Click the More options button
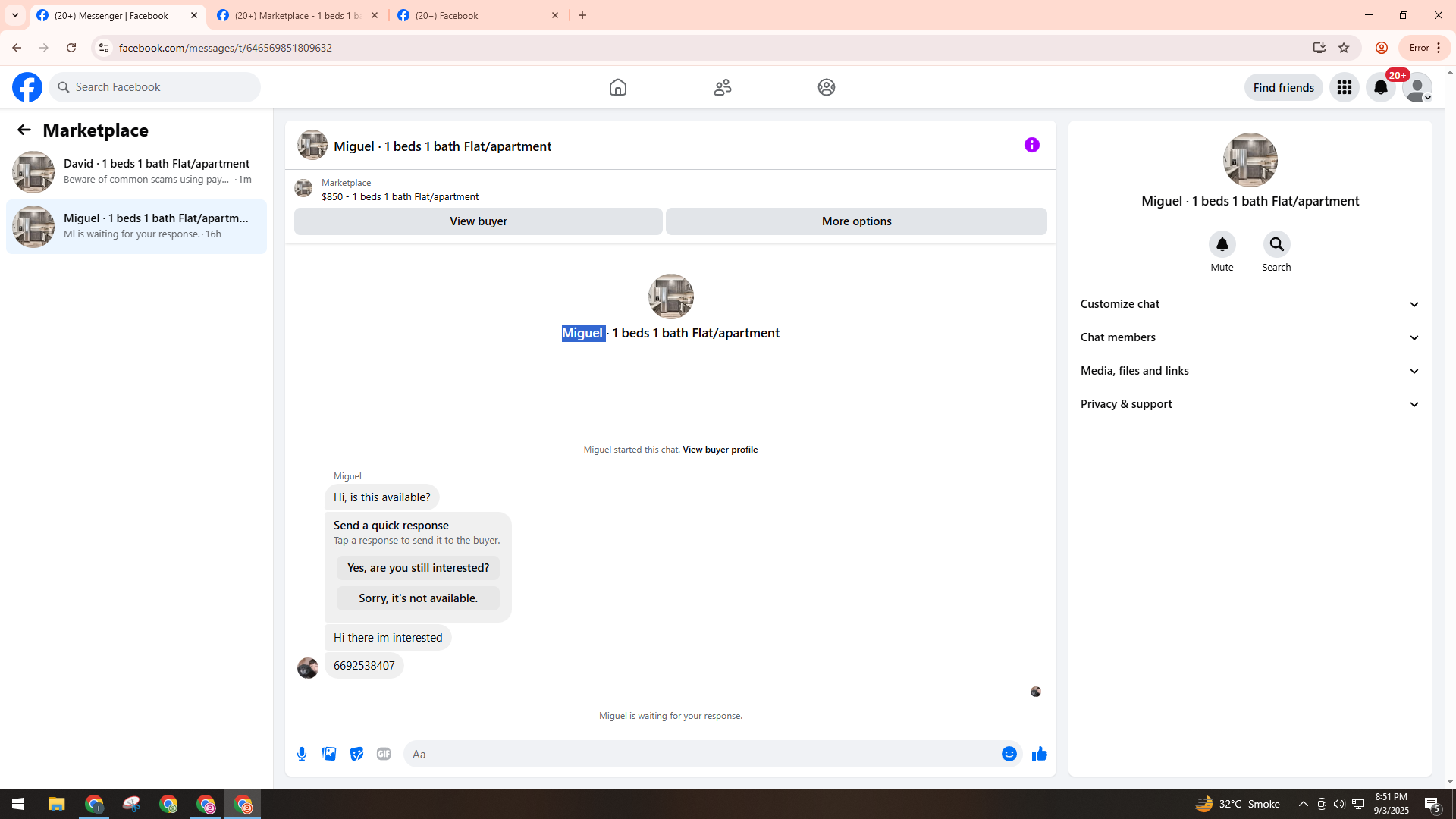The height and width of the screenshot is (819, 1456). pyautogui.click(x=857, y=221)
